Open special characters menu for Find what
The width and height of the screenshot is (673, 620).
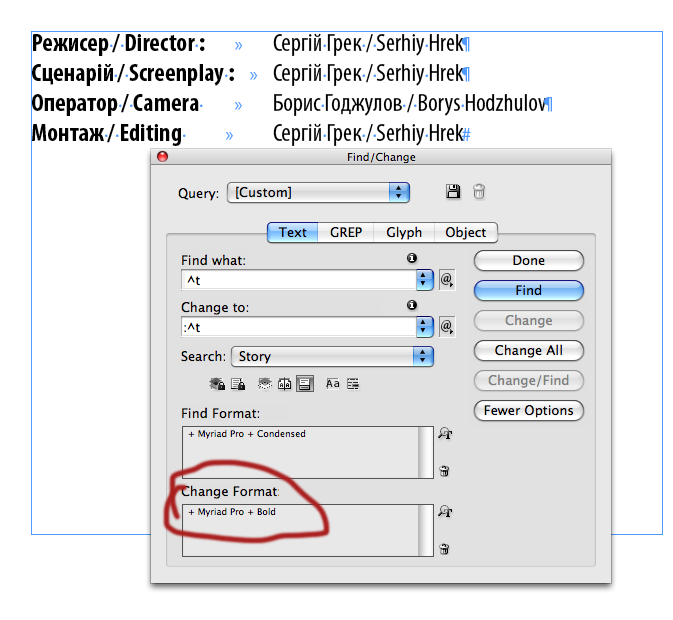pos(446,280)
